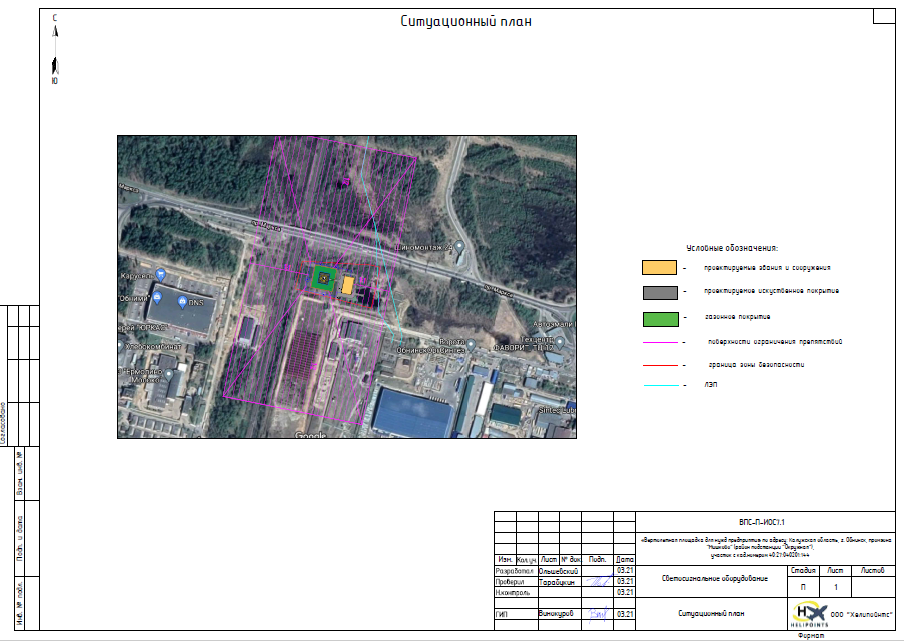
Task: Click the signature in the Винокуров row
Action: pos(598,614)
